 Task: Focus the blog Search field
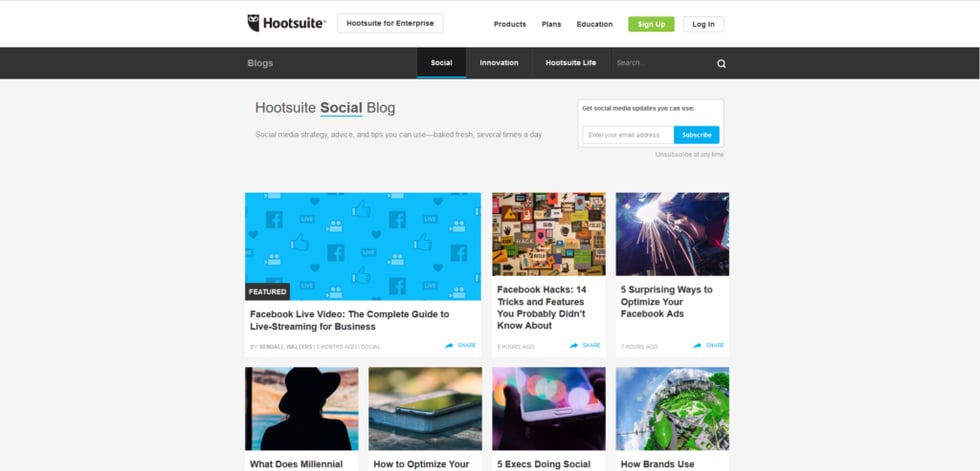tap(660, 63)
